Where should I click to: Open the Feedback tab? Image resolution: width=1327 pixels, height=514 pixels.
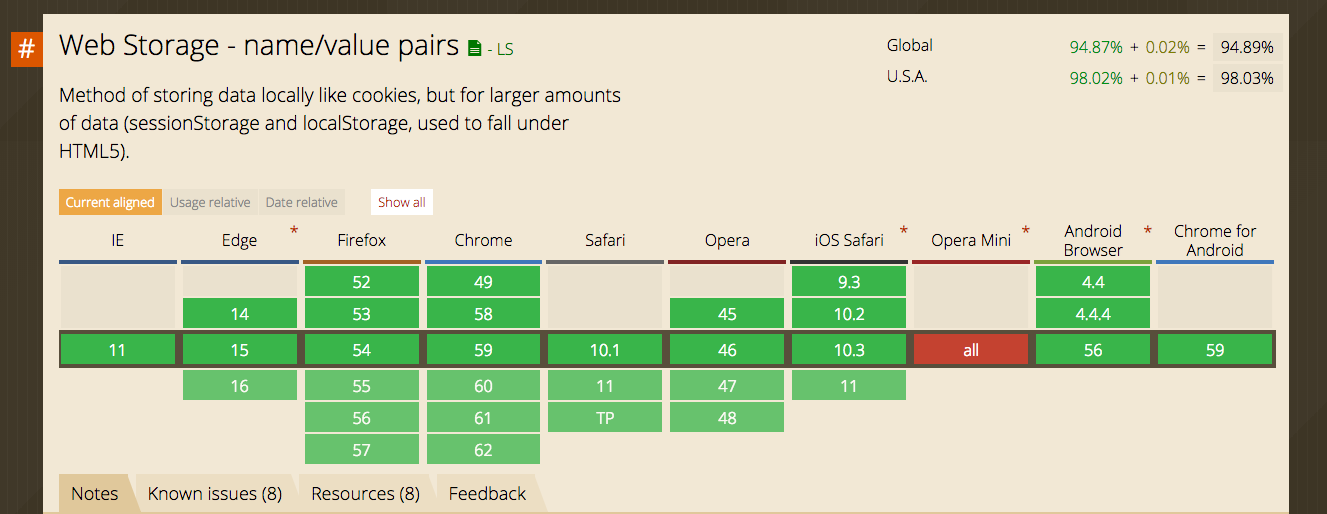click(x=487, y=493)
